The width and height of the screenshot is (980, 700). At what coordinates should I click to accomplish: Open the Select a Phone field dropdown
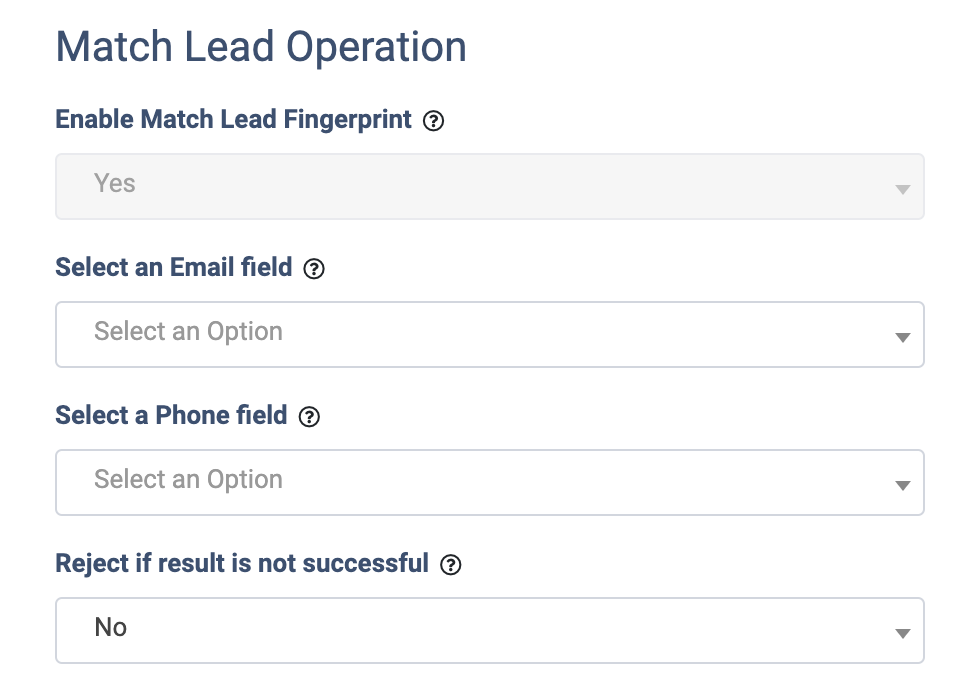[x=489, y=482]
